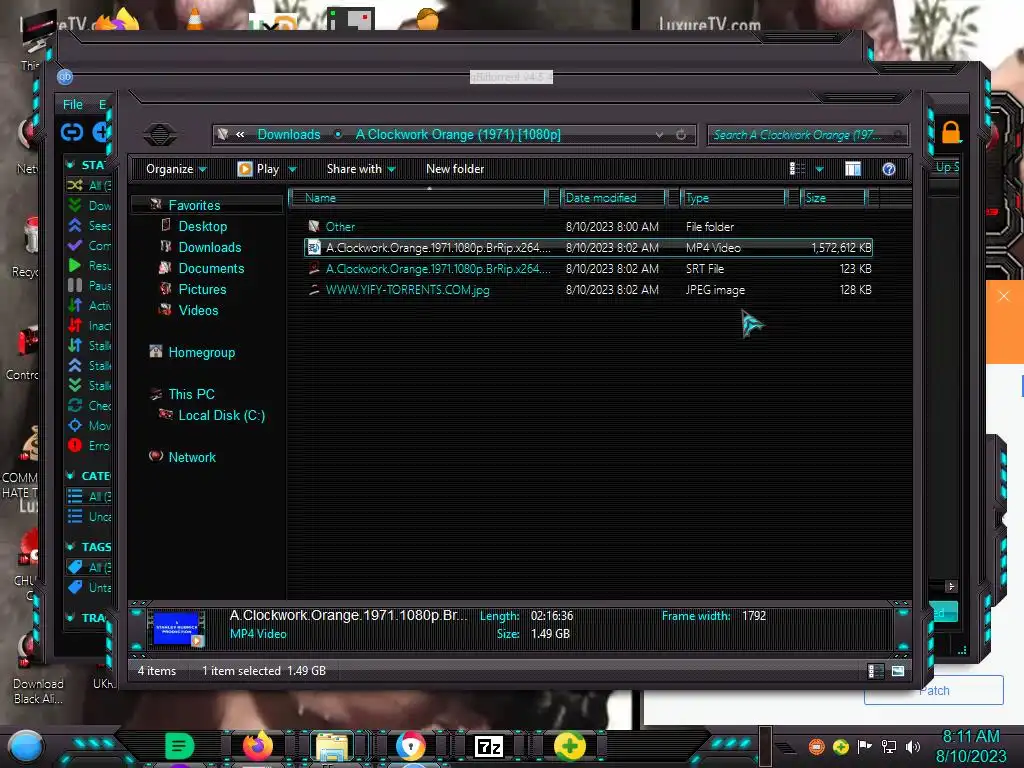Sort files by Name column header
The width and height of the screenshot is (1024, 768).
[x=418, y=198]
